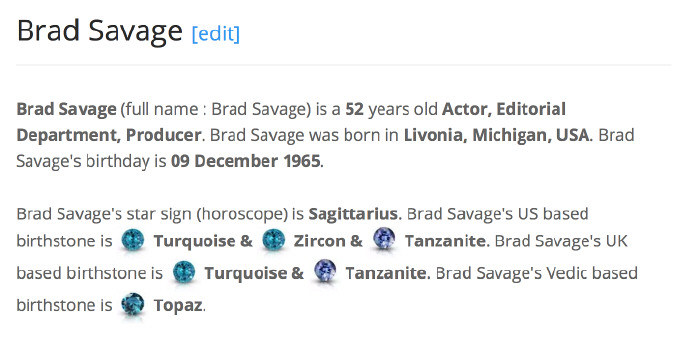
Task: Click the Tanzanite gem icon before Brad Savage's UK
Action: pyautogui.click(x=384, y=239)
